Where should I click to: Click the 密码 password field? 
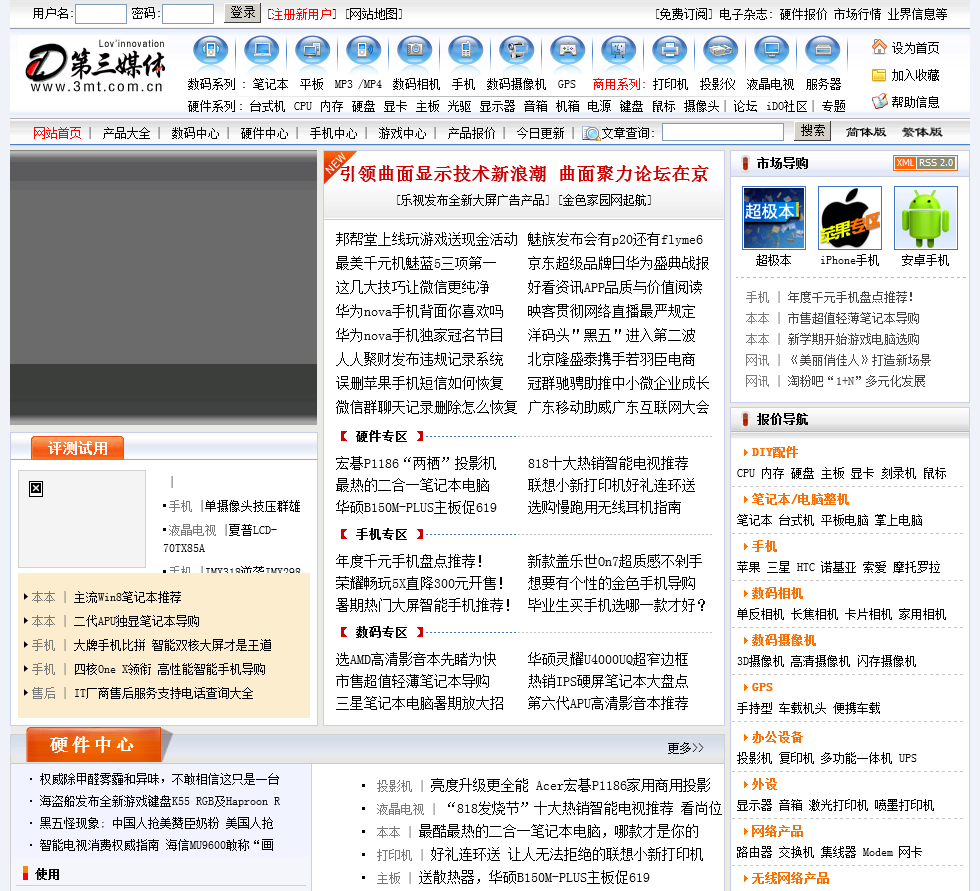coord(188,14)
